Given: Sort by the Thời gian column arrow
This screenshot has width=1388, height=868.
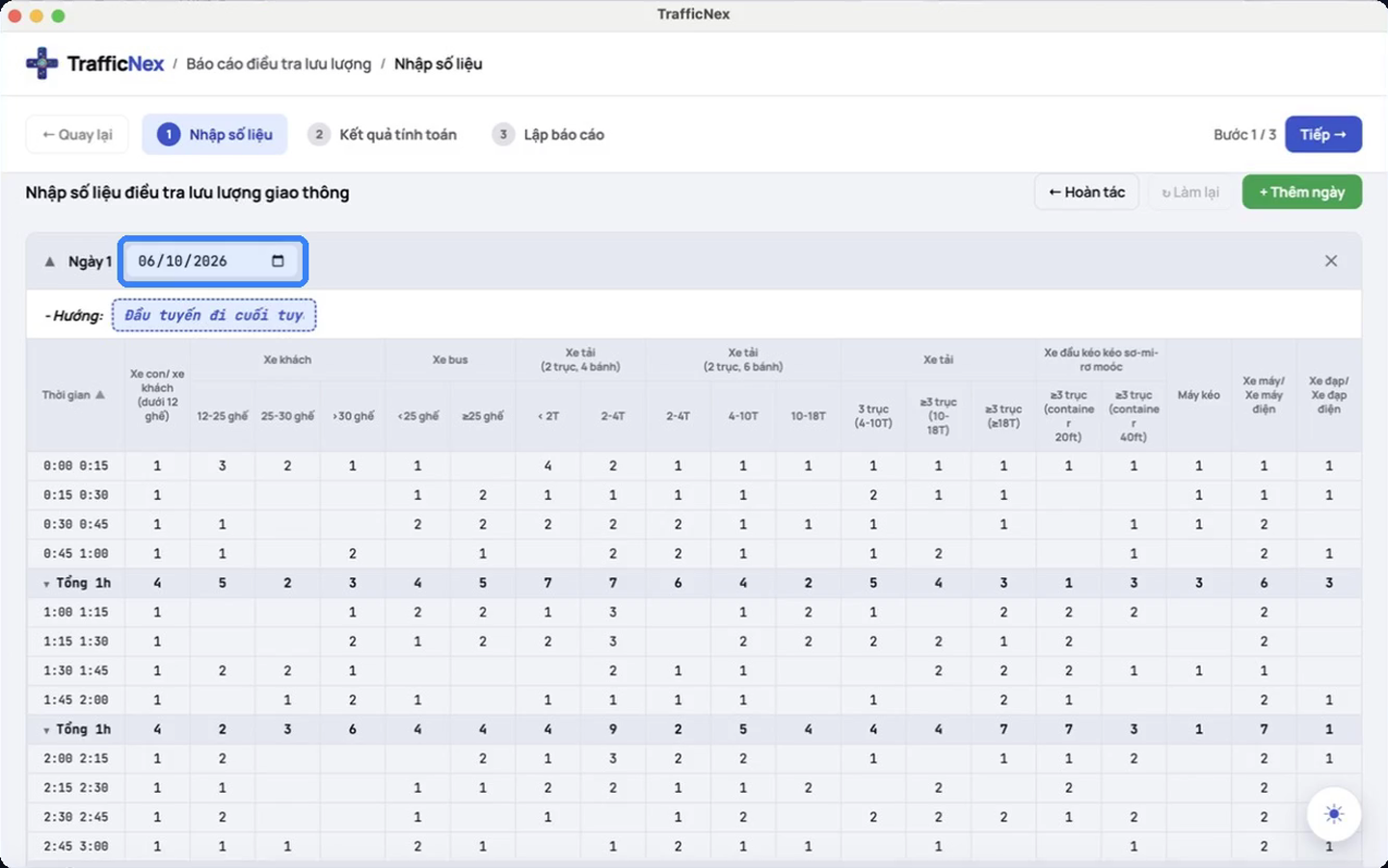Looking at the screenshot, I should tap(100, 395).
